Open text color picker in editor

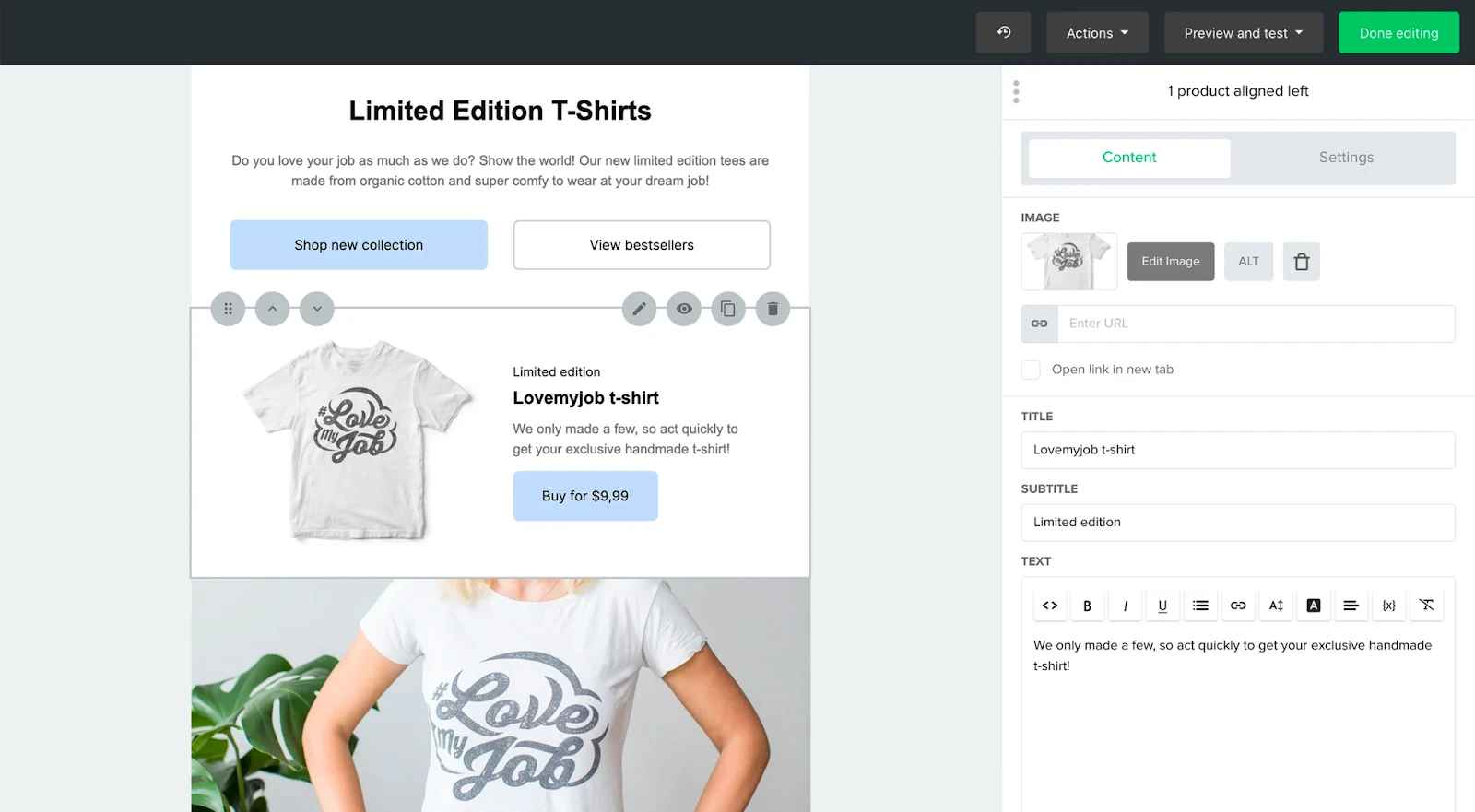[1314, 606]
